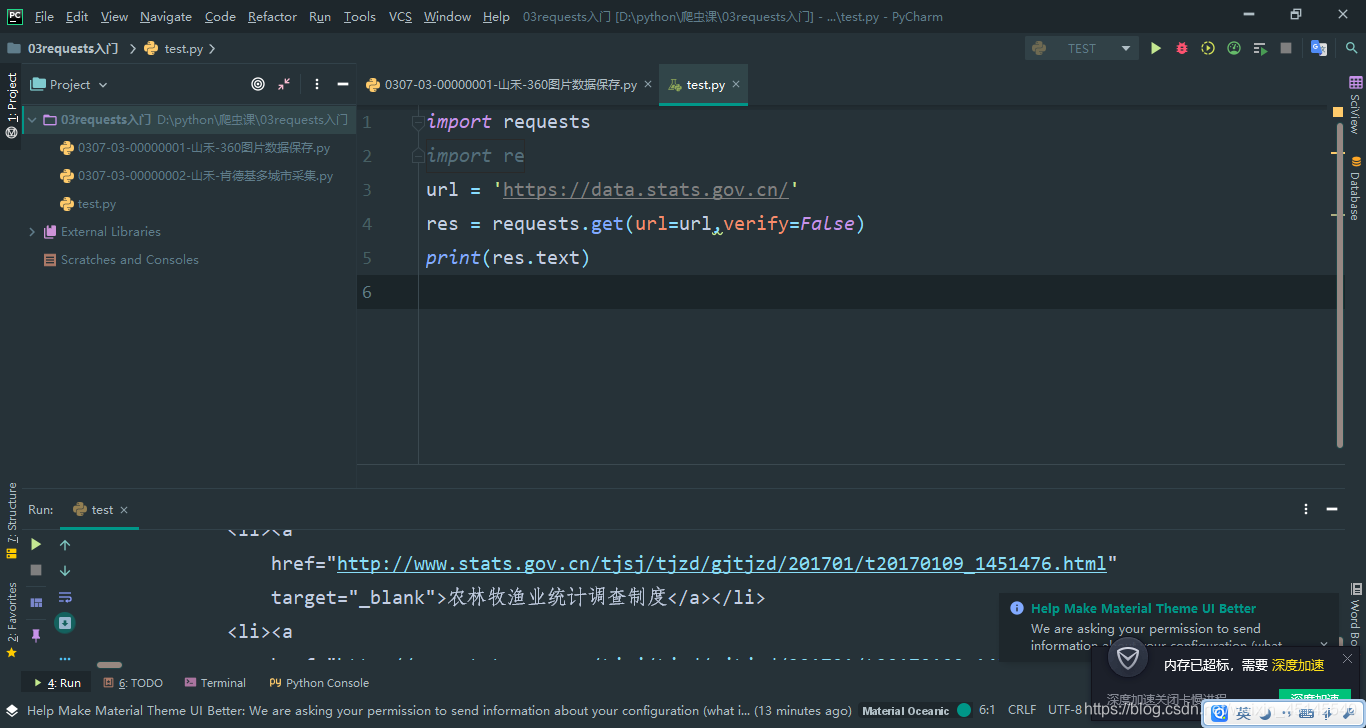1366x728 pixels.
Task: Open the stats.gov.cn link in console output
Action: click(721, 564)
